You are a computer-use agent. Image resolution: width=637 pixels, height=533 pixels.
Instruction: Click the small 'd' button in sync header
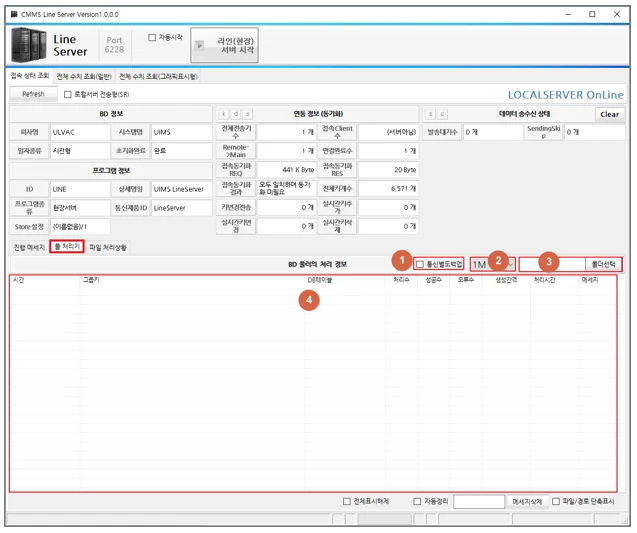point(236,114)
